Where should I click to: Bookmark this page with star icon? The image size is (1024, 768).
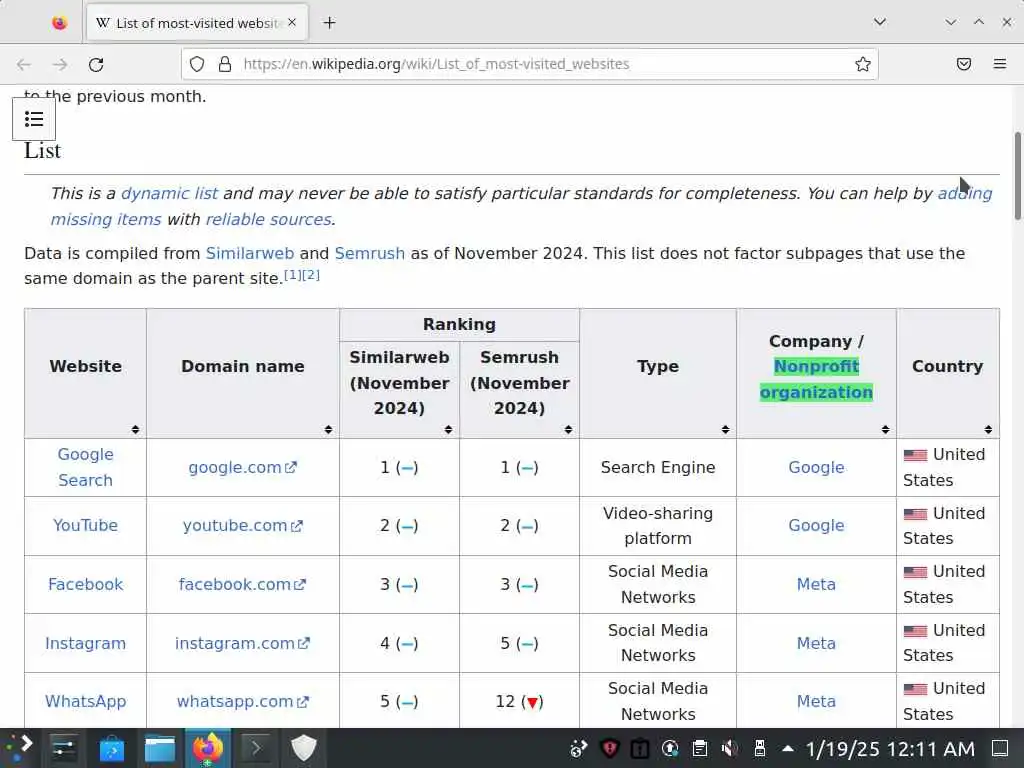863,64
